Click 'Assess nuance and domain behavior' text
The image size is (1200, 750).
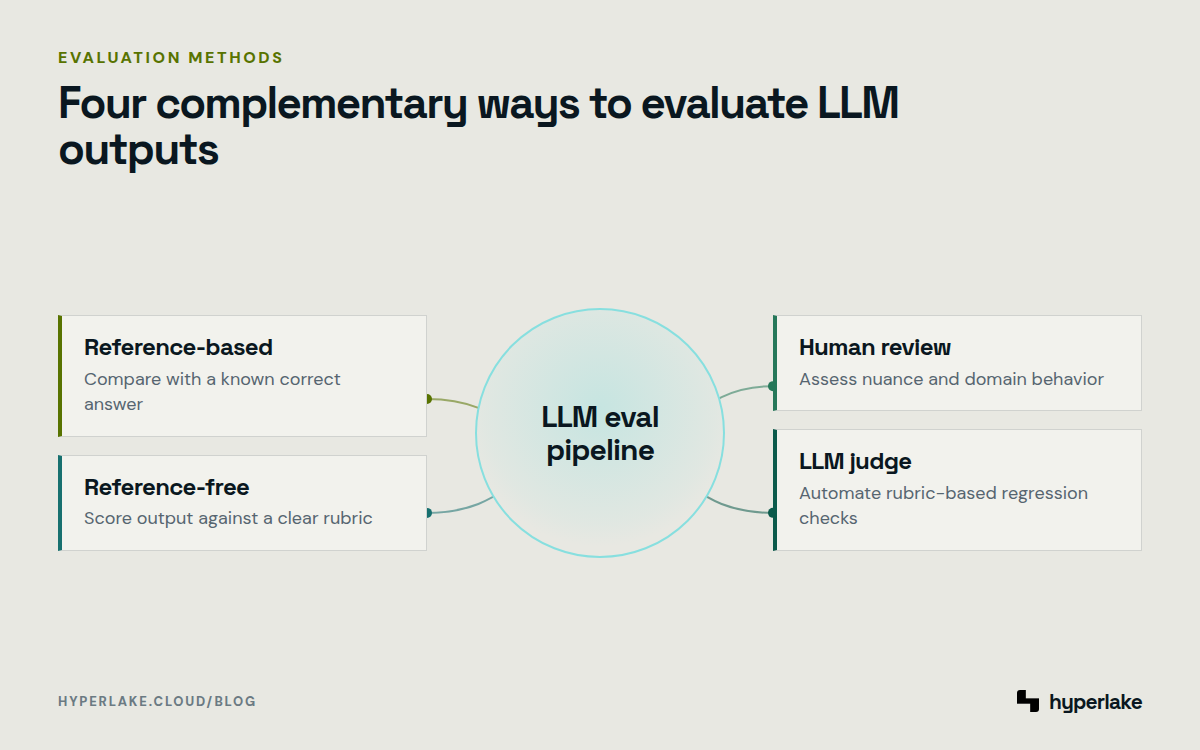click(x=951, y=379)
